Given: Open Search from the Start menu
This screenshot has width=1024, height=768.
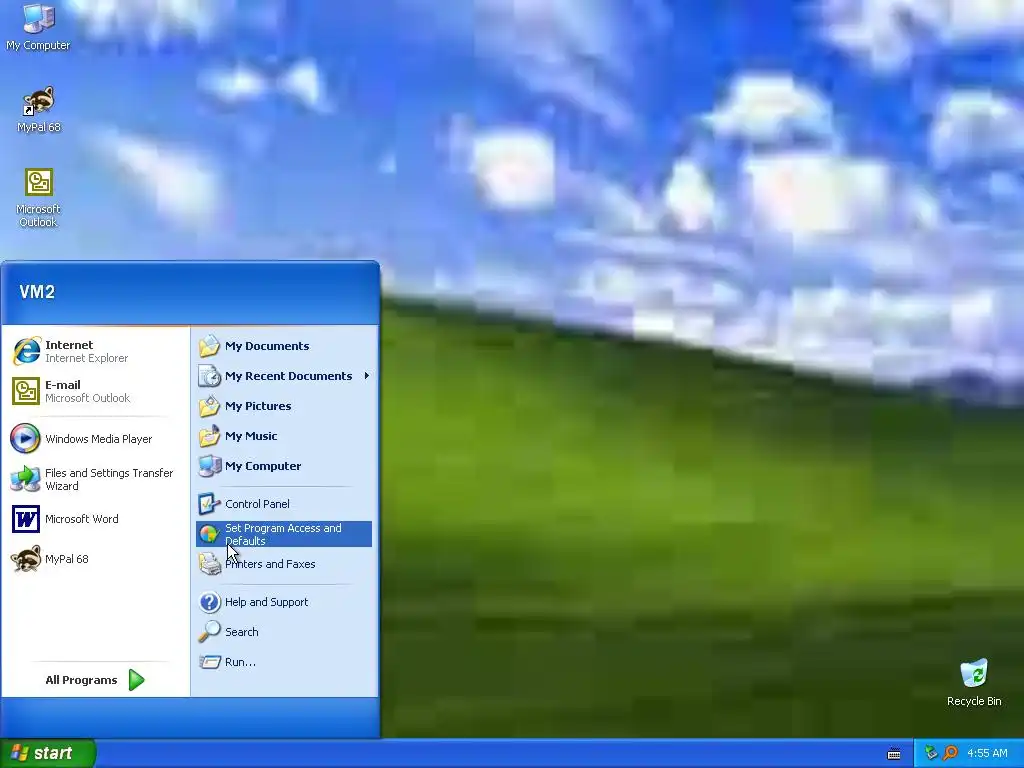Looking at the screenshot, I should pos(284,632).
